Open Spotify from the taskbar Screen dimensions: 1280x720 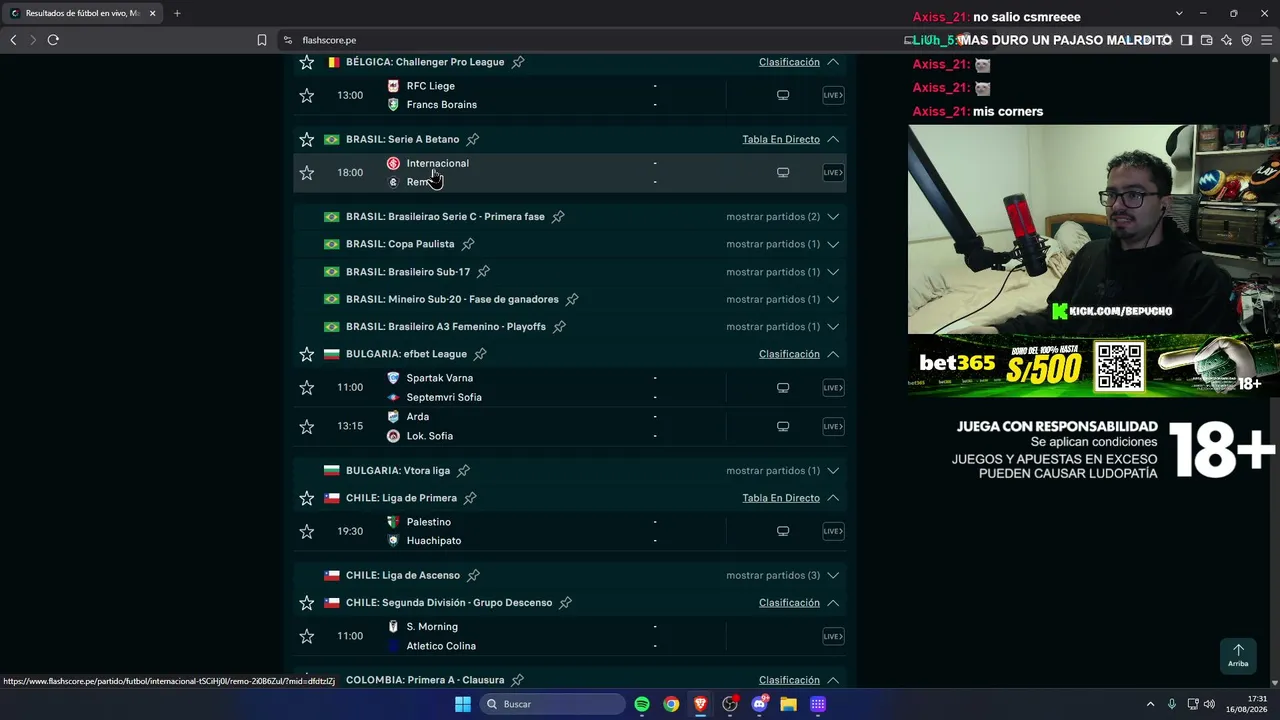(642, 704)
